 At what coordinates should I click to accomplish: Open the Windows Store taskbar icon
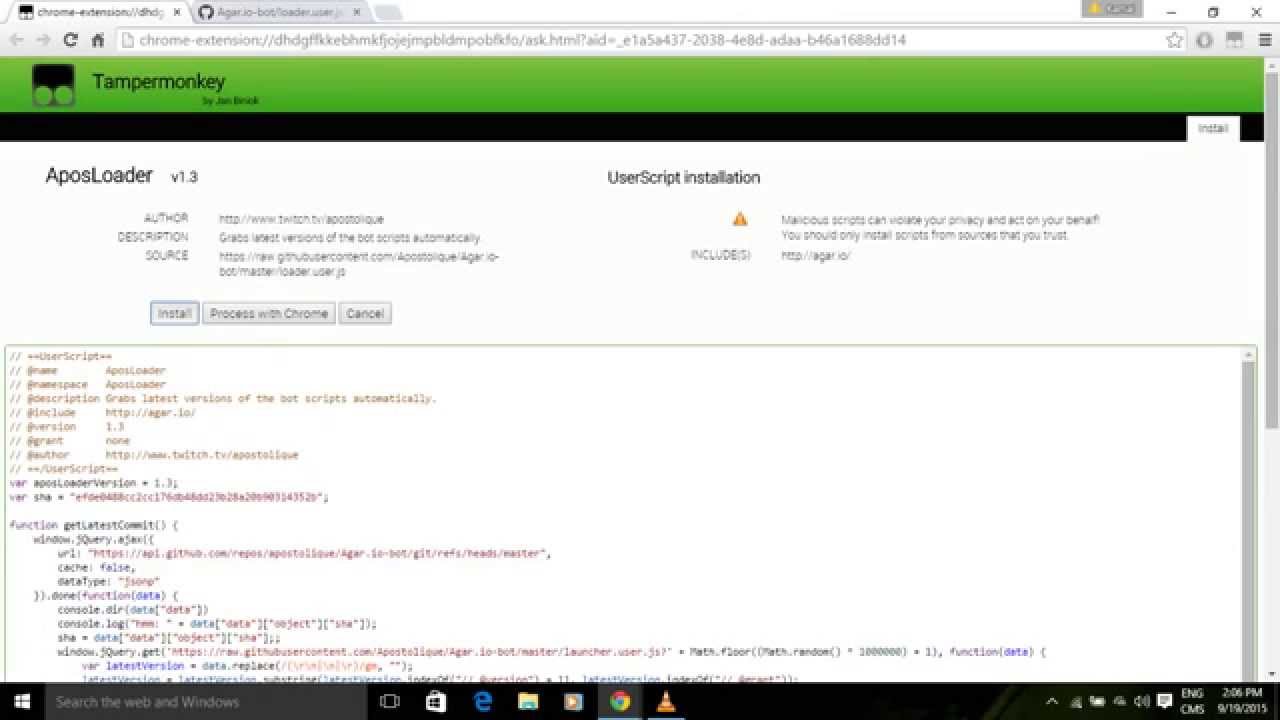436,701
